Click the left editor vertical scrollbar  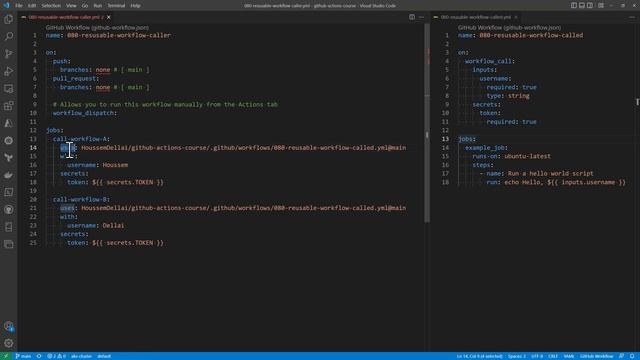click(x=427, y=122)
